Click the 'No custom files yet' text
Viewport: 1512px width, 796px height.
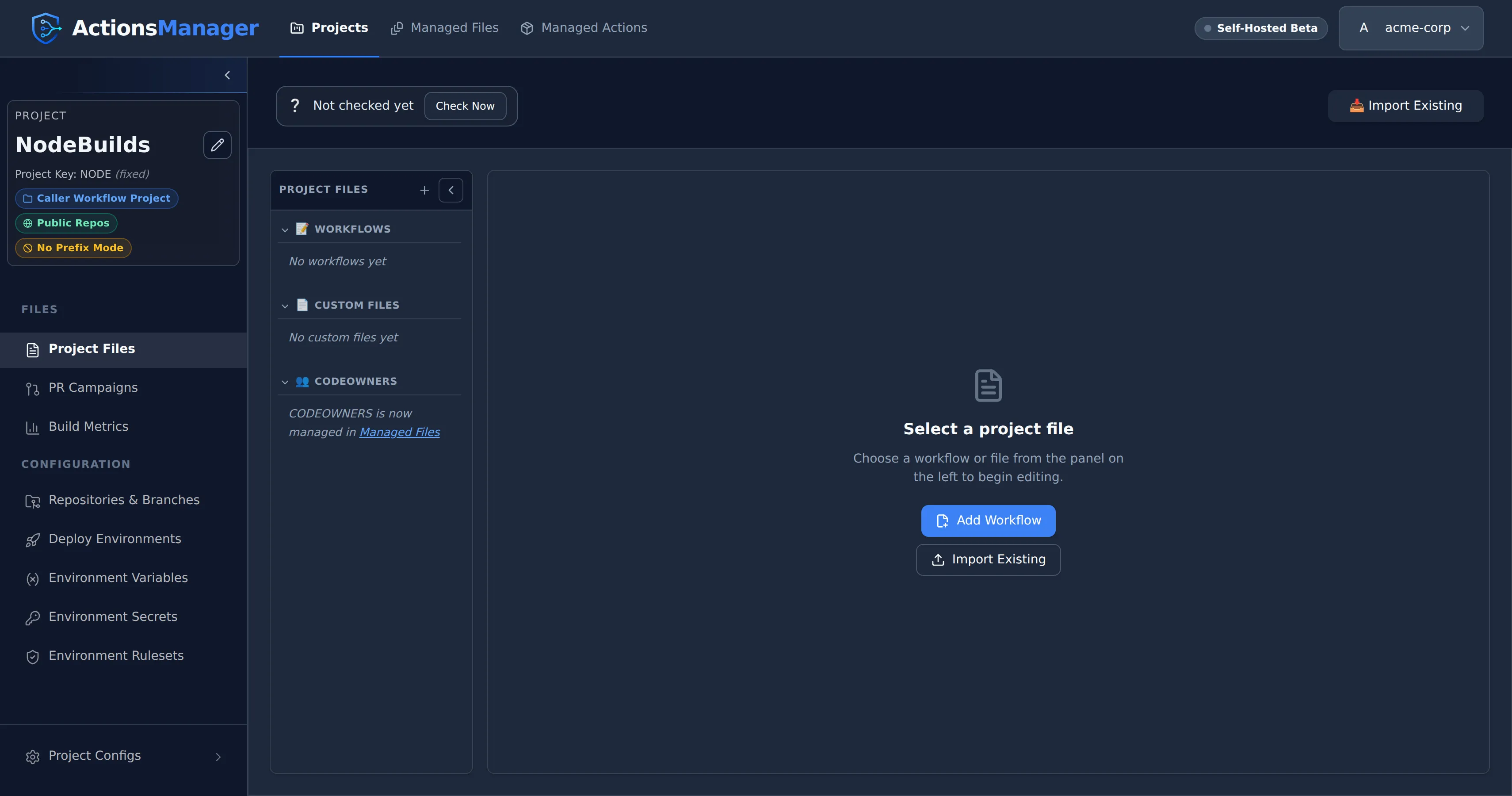click(344, 337)
